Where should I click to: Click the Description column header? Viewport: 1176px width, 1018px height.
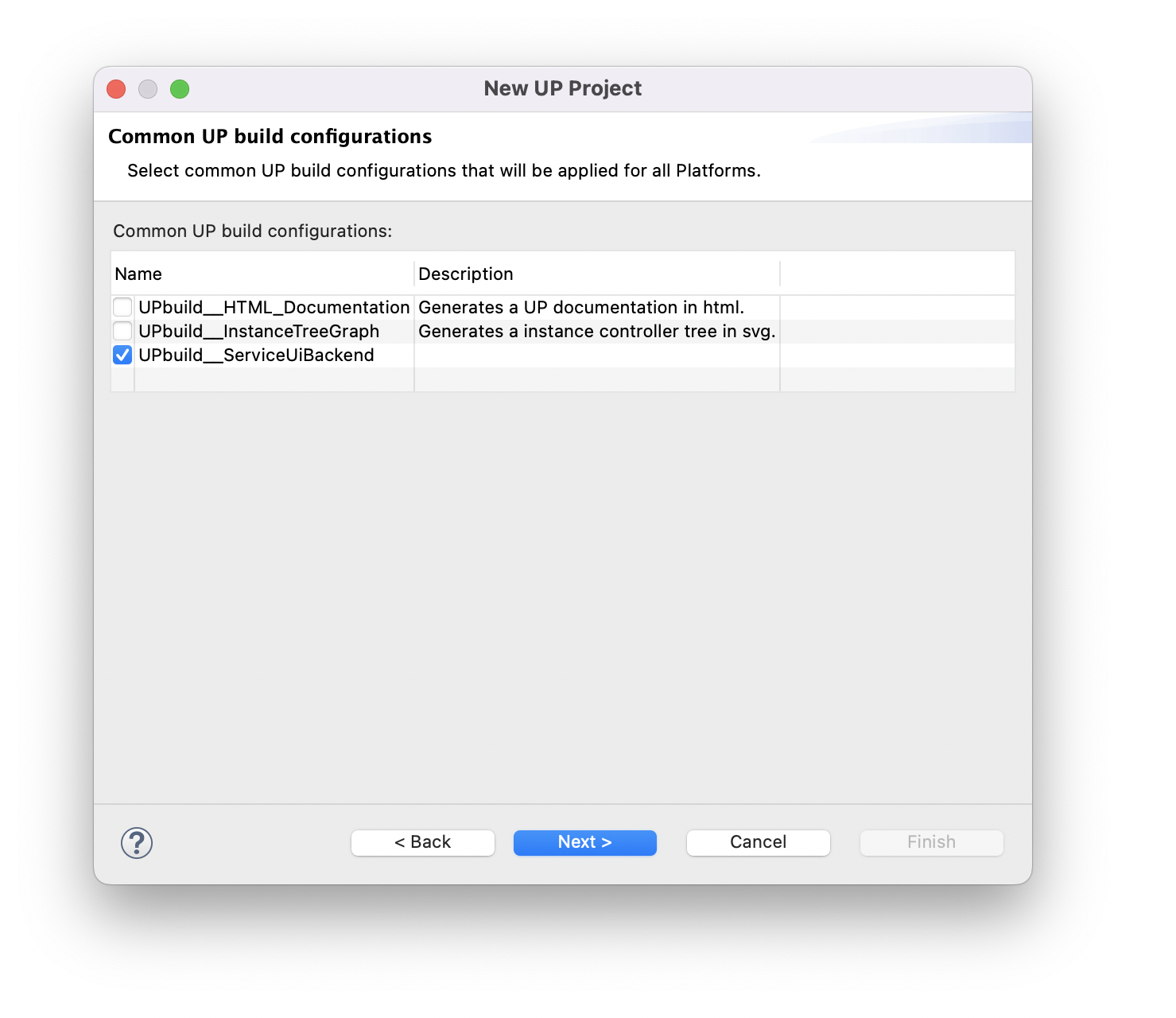coord(596,274)
